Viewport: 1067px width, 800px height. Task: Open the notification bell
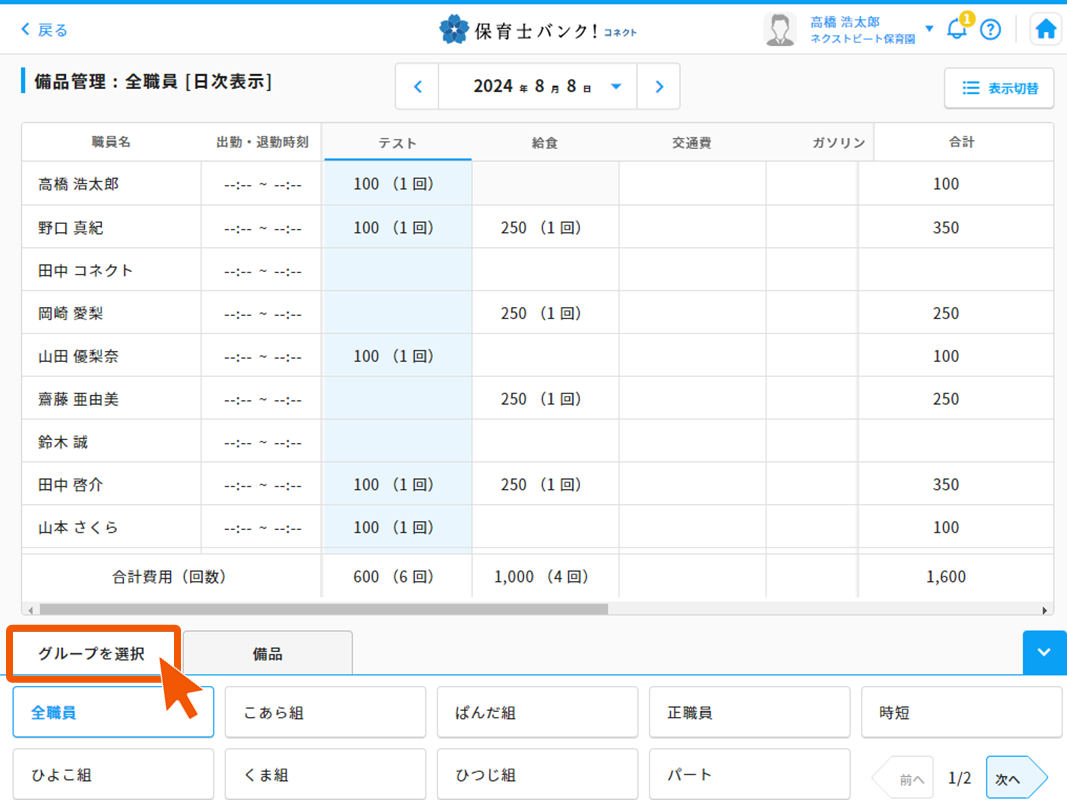click(x=957, y=29)
